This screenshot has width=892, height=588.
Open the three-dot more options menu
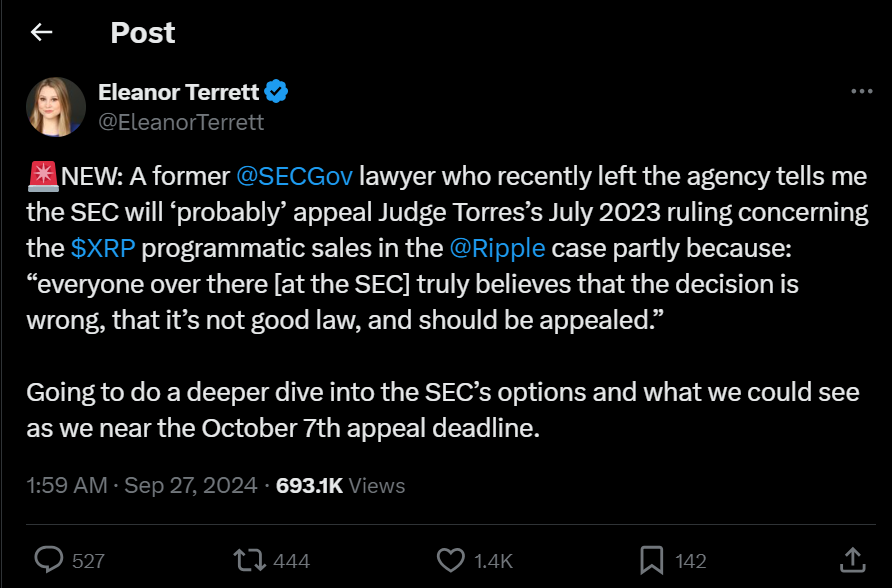(861, 92)
